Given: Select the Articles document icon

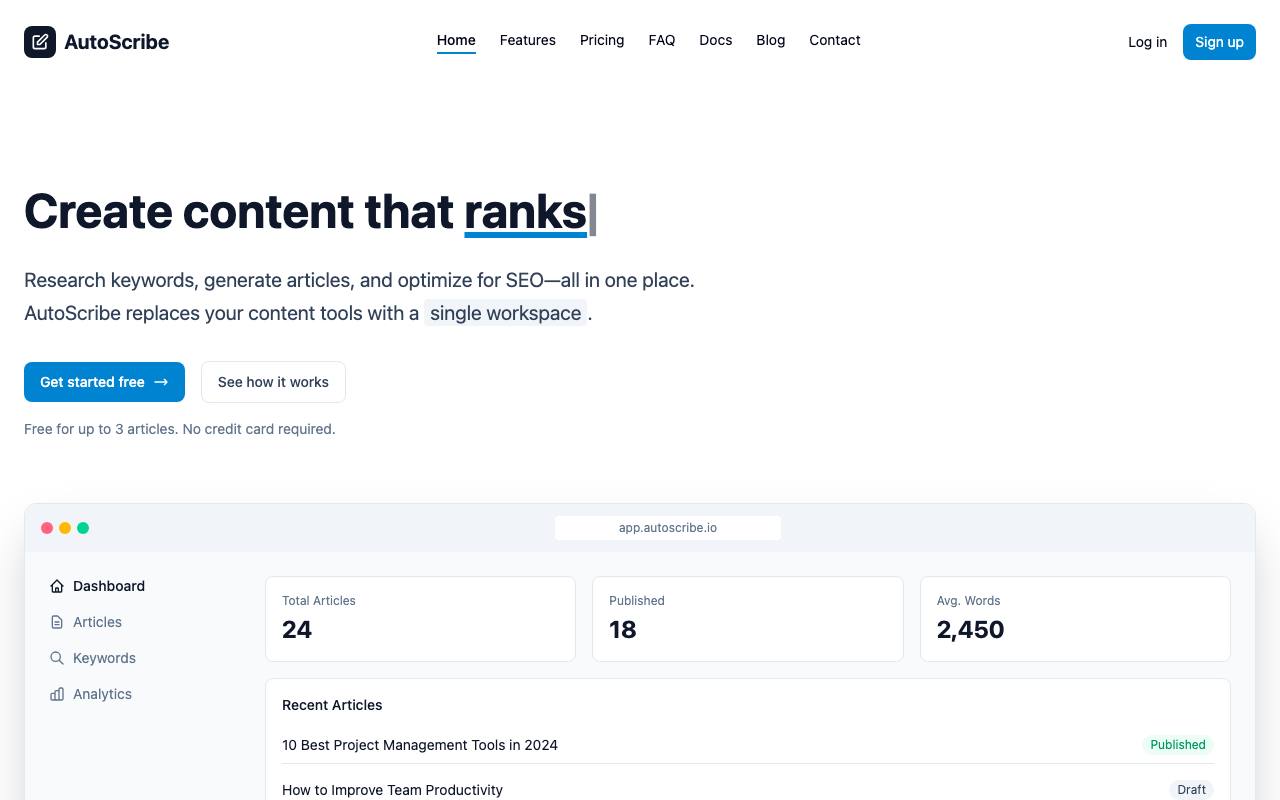Looking at the screenshot, I should coord(57,622).
